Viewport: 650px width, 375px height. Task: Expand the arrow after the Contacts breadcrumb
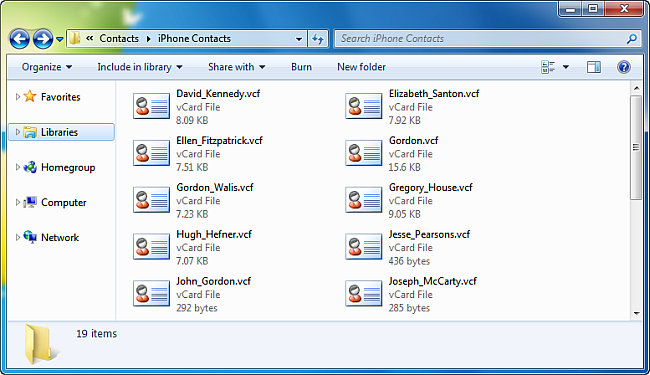148,39
